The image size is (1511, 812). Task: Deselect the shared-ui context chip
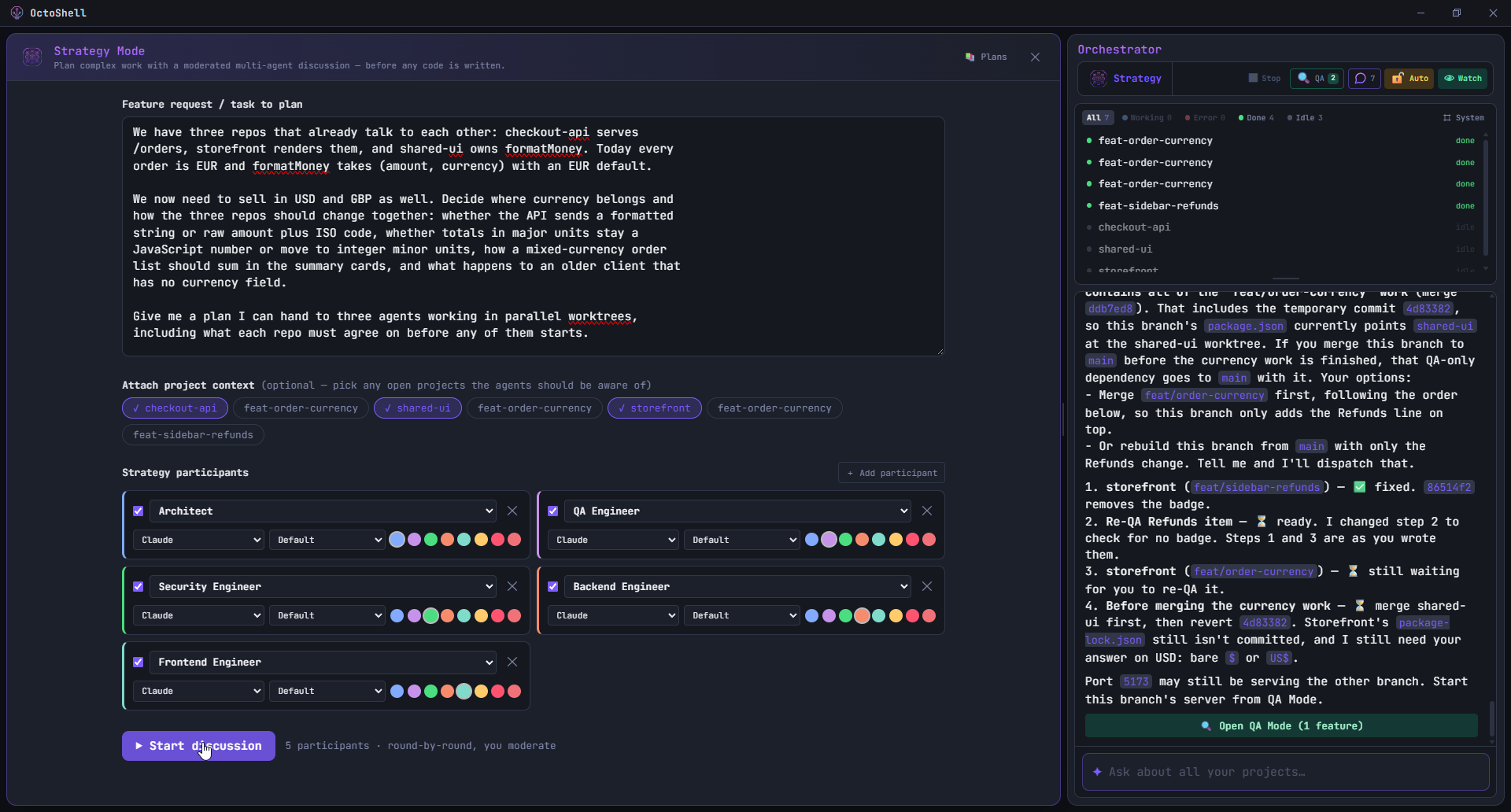(417, 408)
